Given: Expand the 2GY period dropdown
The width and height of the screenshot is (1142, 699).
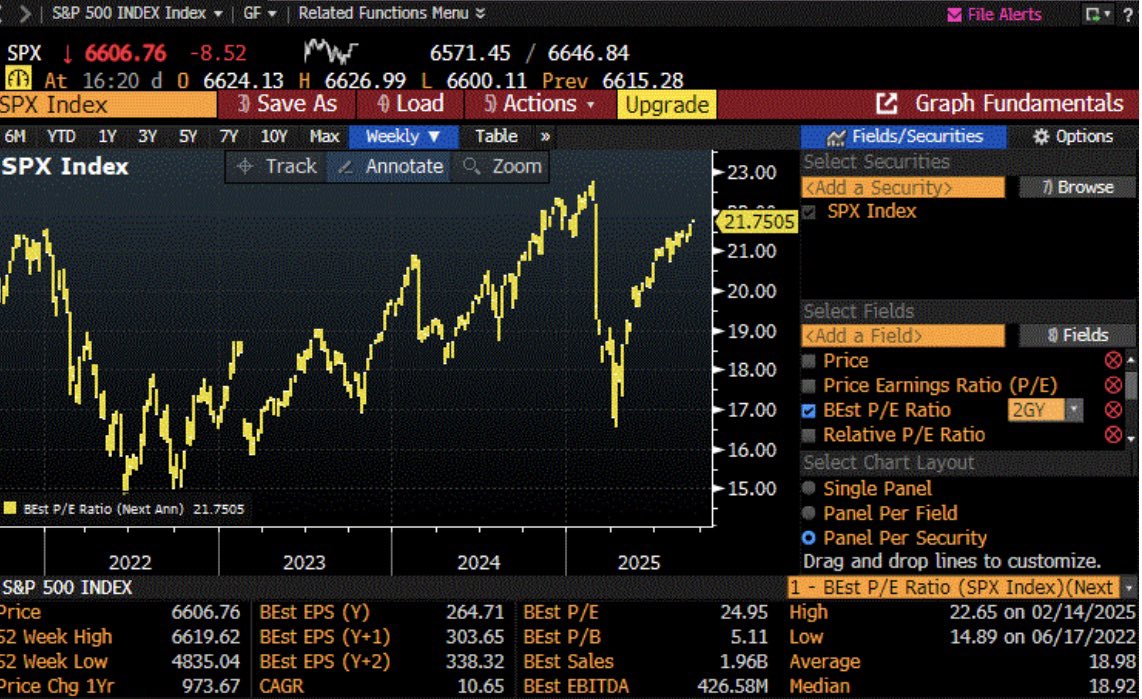Looking at the screenshot, I should tap(1073, 410).
